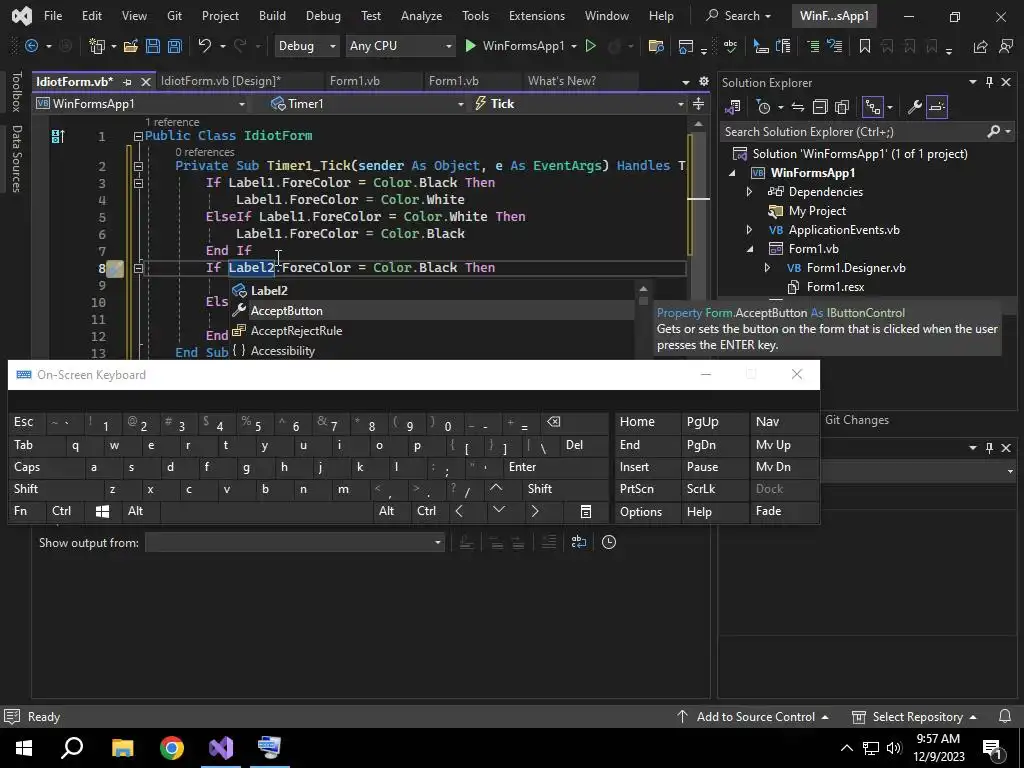Click Options key on On-Screen Keyboard
This screenshot has width=1024, height=768.
pyautogui.click(x=648, y=511)
